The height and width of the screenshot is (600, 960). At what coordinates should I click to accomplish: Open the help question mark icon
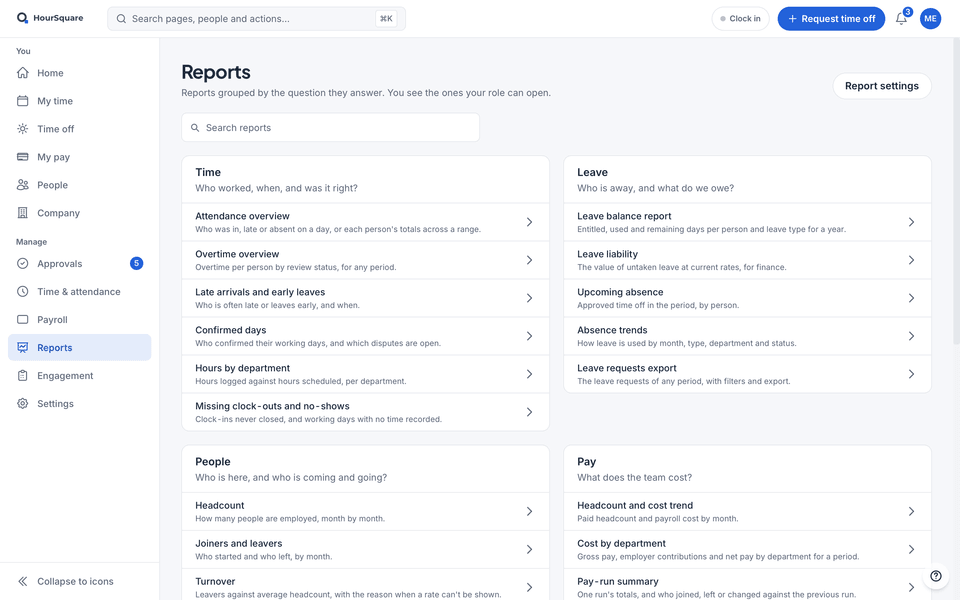point(936,576)
